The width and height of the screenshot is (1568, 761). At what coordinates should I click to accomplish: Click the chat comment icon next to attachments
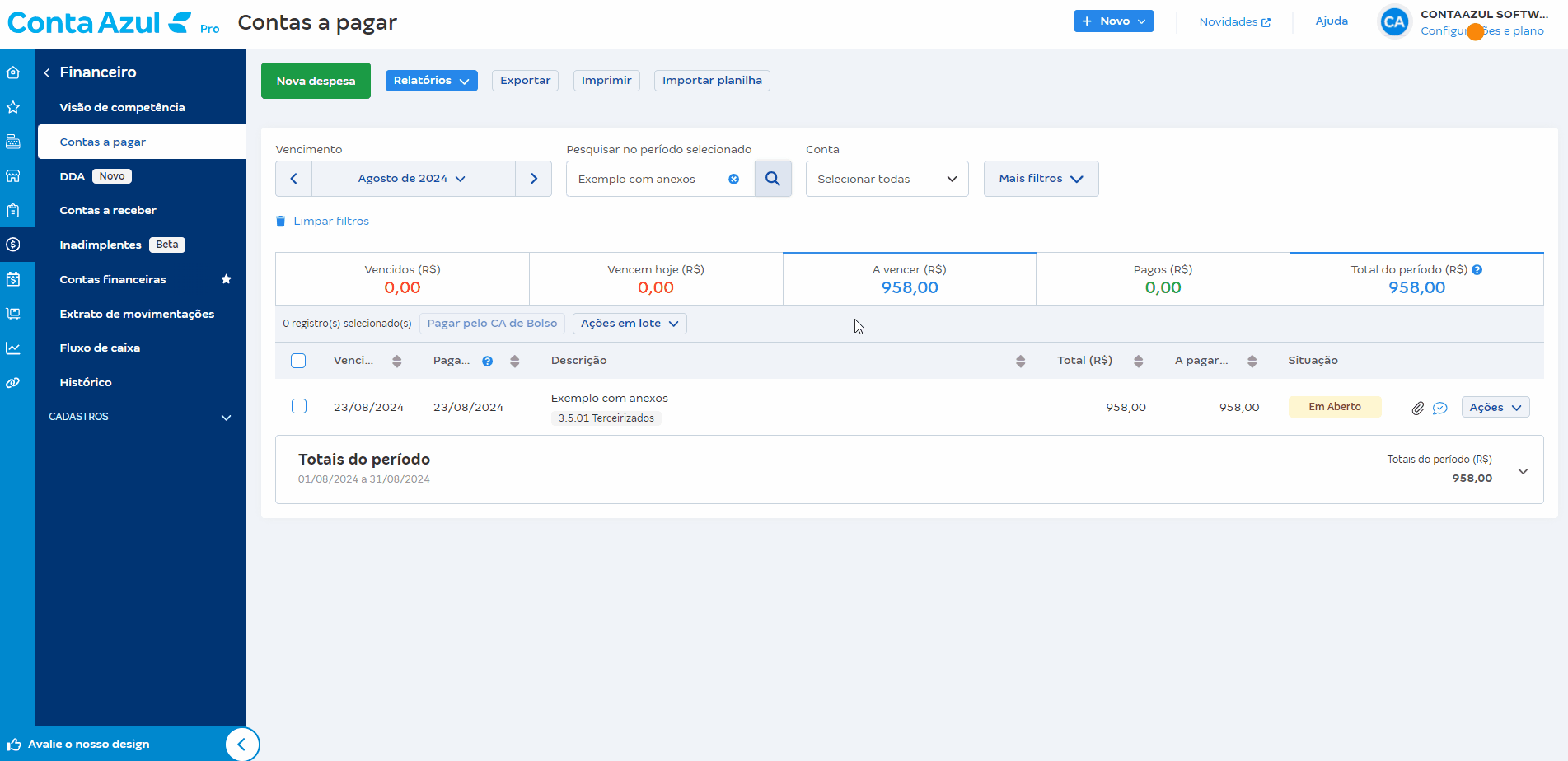point(1440,408)
